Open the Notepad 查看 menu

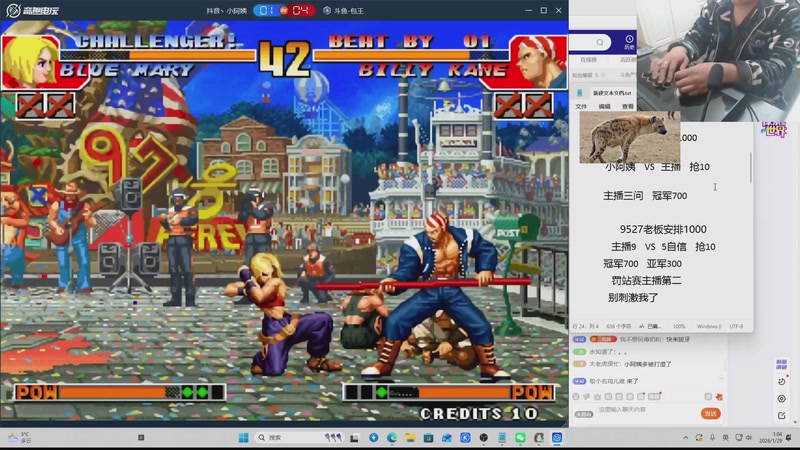click(628, 107)
